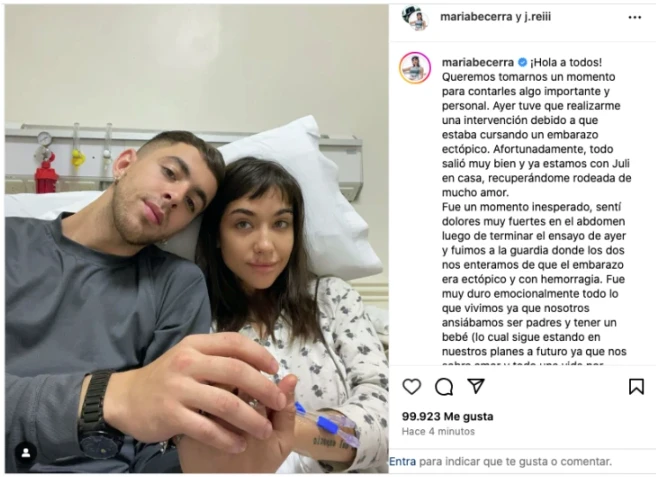Open mariabecerra story ring avatar

(415, 68)
